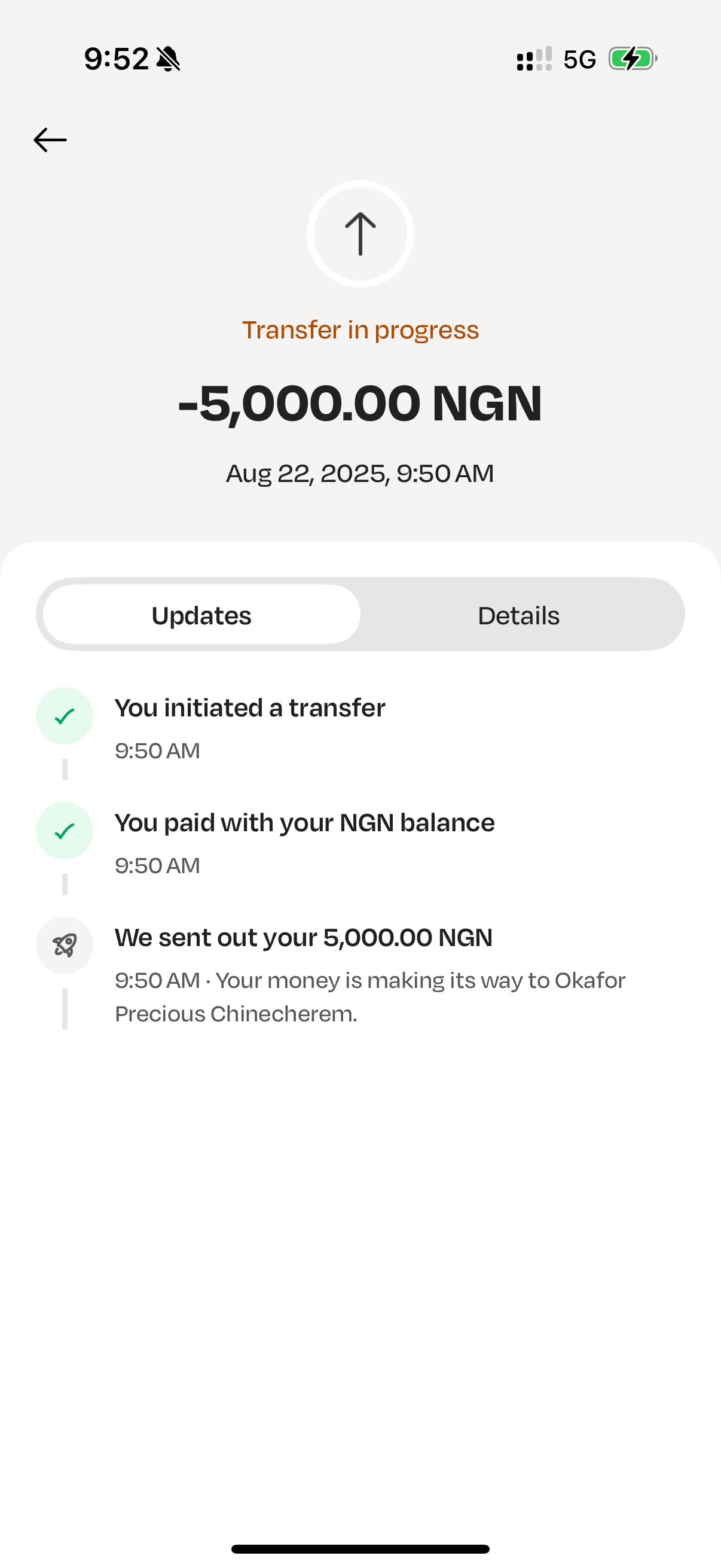The height and width of the screenshot is (1568, 721).
Task: Select the Updates tab
Action: pos(201,615)
